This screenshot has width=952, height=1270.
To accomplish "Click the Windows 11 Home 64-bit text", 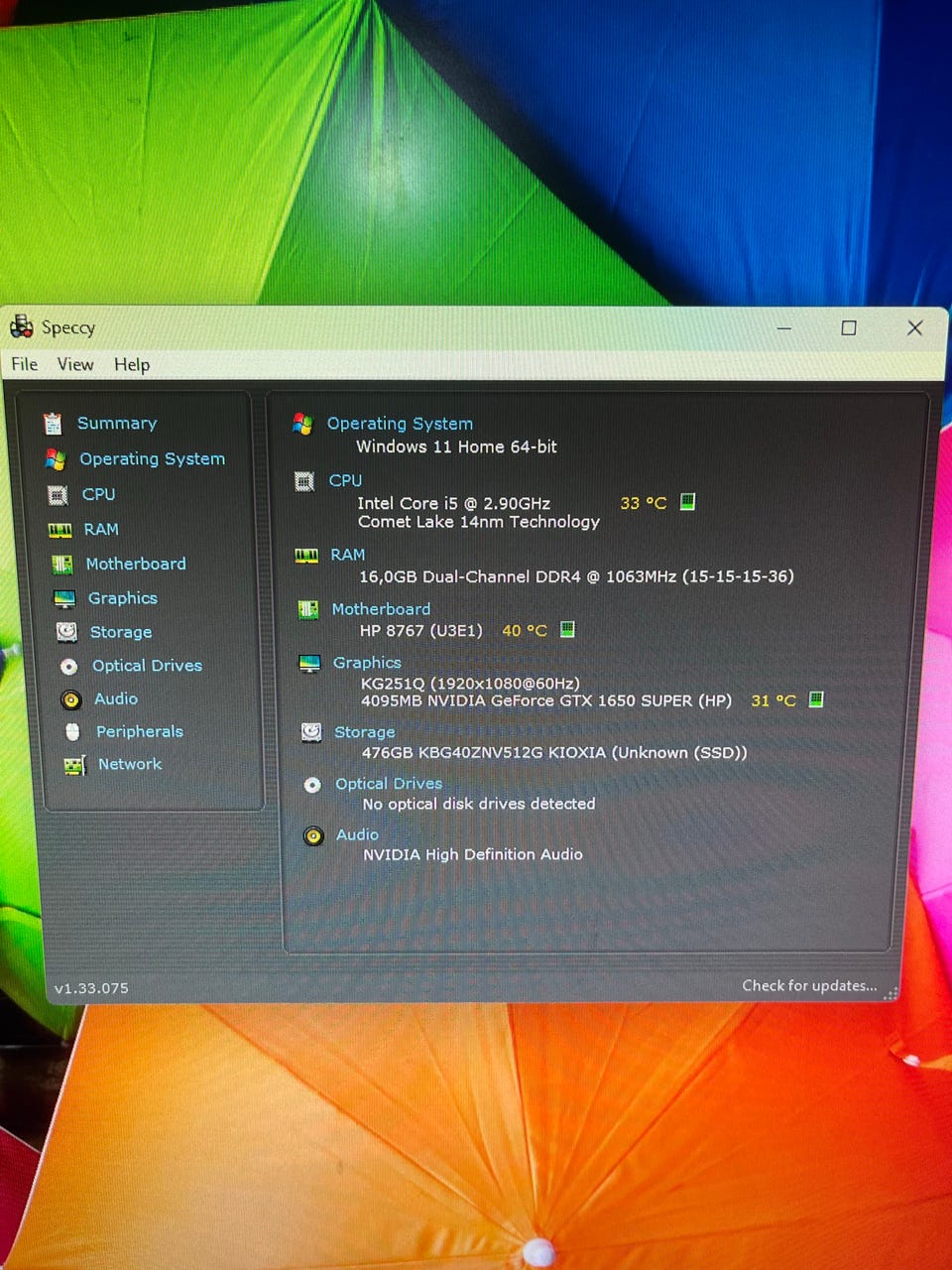I will [457, 446].
